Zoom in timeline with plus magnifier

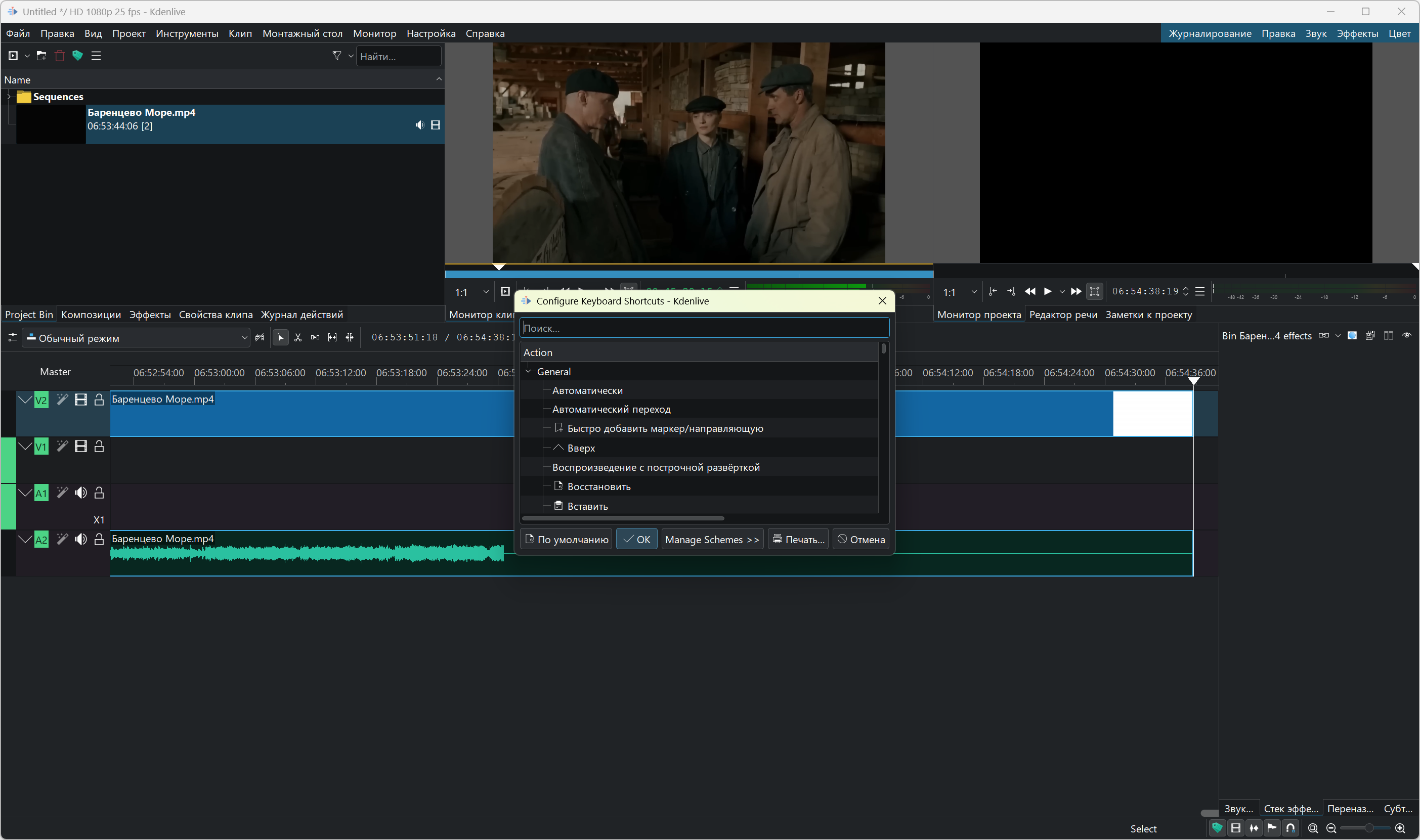[x=1400, y=828]
